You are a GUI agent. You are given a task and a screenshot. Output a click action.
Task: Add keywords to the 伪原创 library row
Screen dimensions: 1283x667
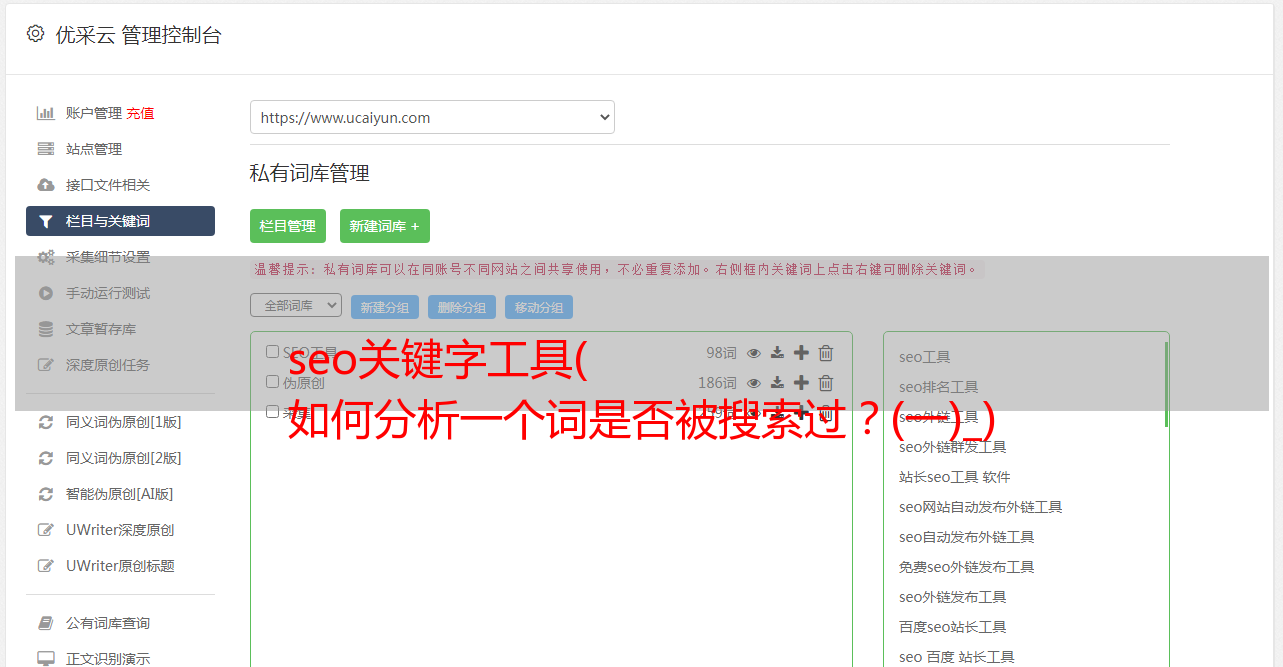(801, 383)
